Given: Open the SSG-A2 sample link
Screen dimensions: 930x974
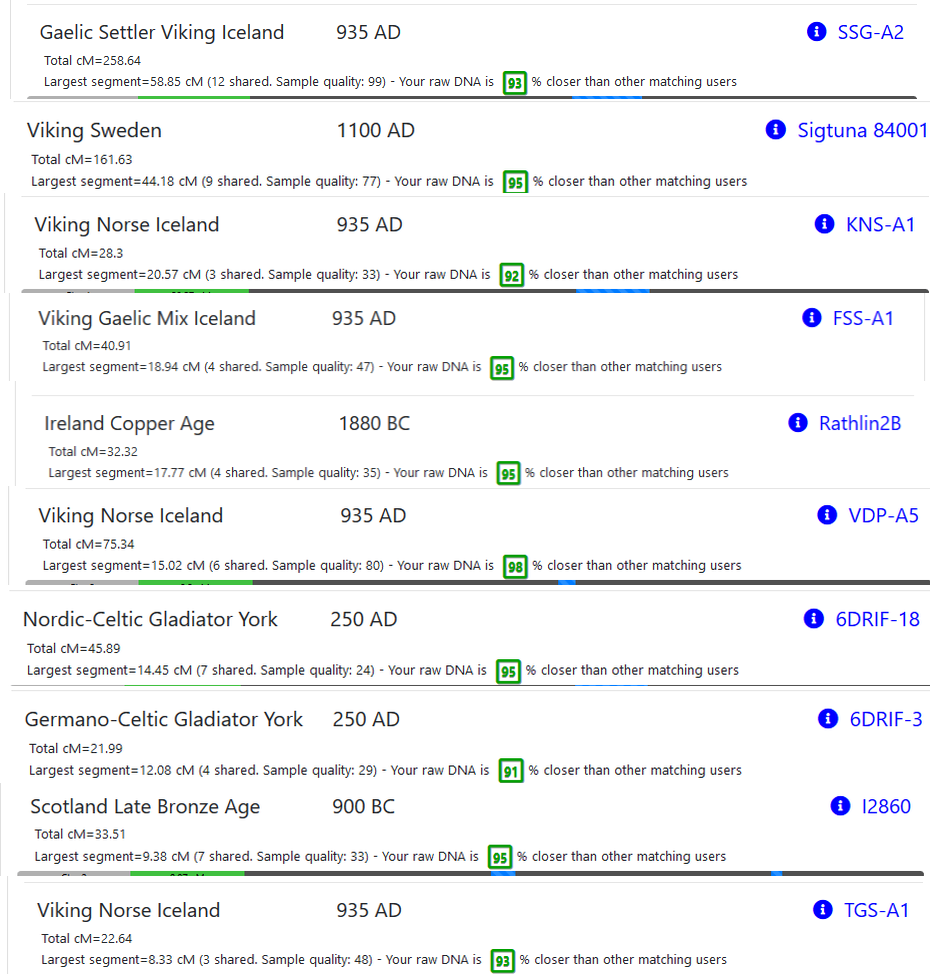Looking at the screenshot, I should (870, 32).
